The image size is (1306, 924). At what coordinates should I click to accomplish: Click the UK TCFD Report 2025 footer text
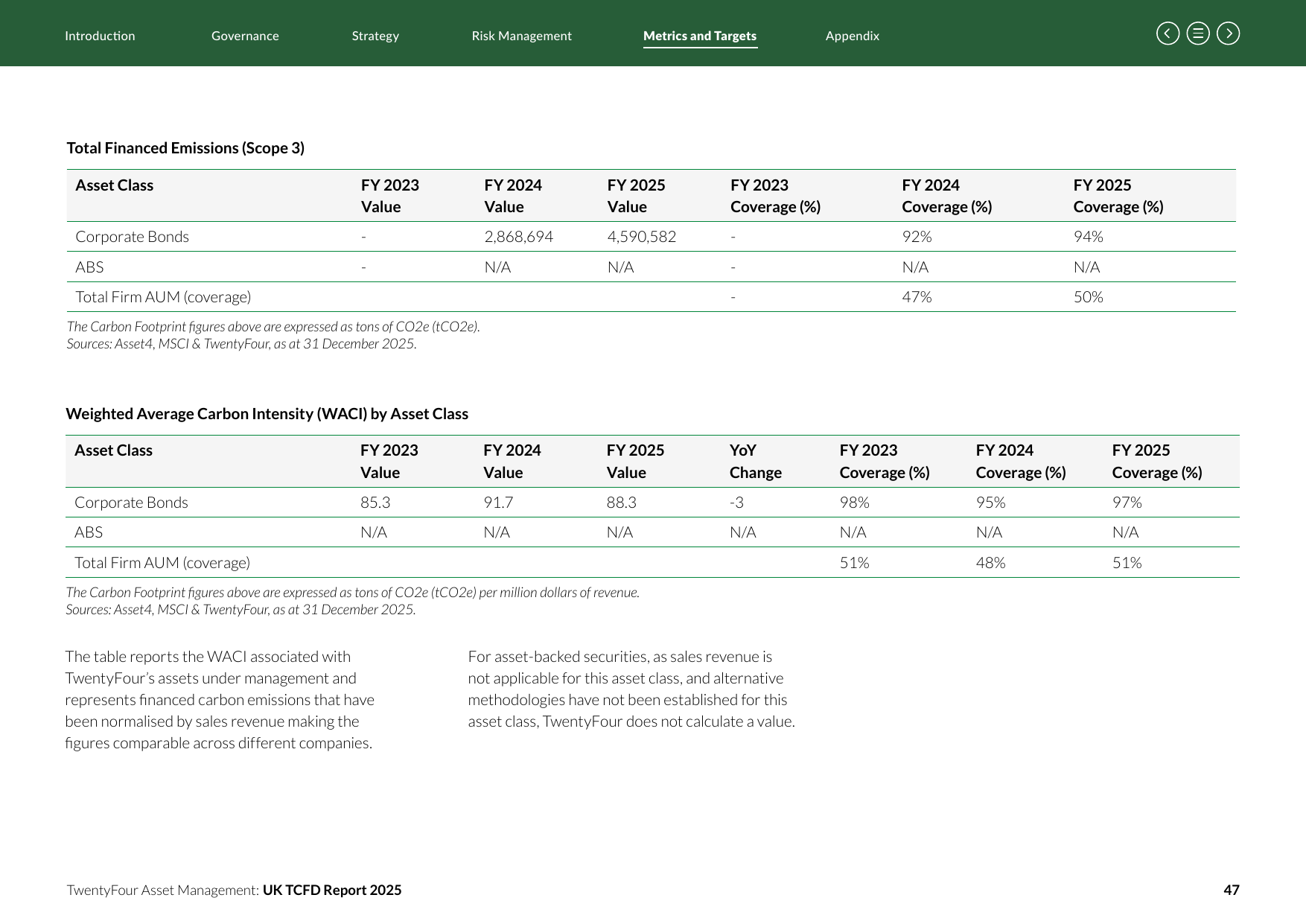332,890
